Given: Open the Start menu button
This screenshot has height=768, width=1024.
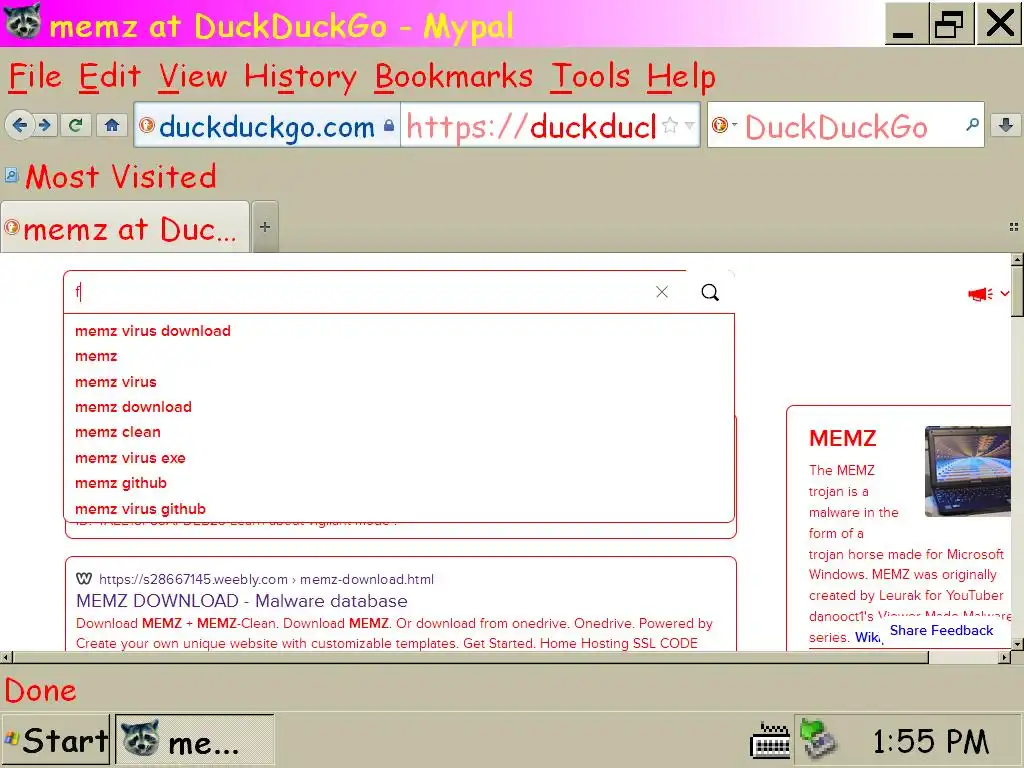Looking at the screenshot, I should pos(56,740).
